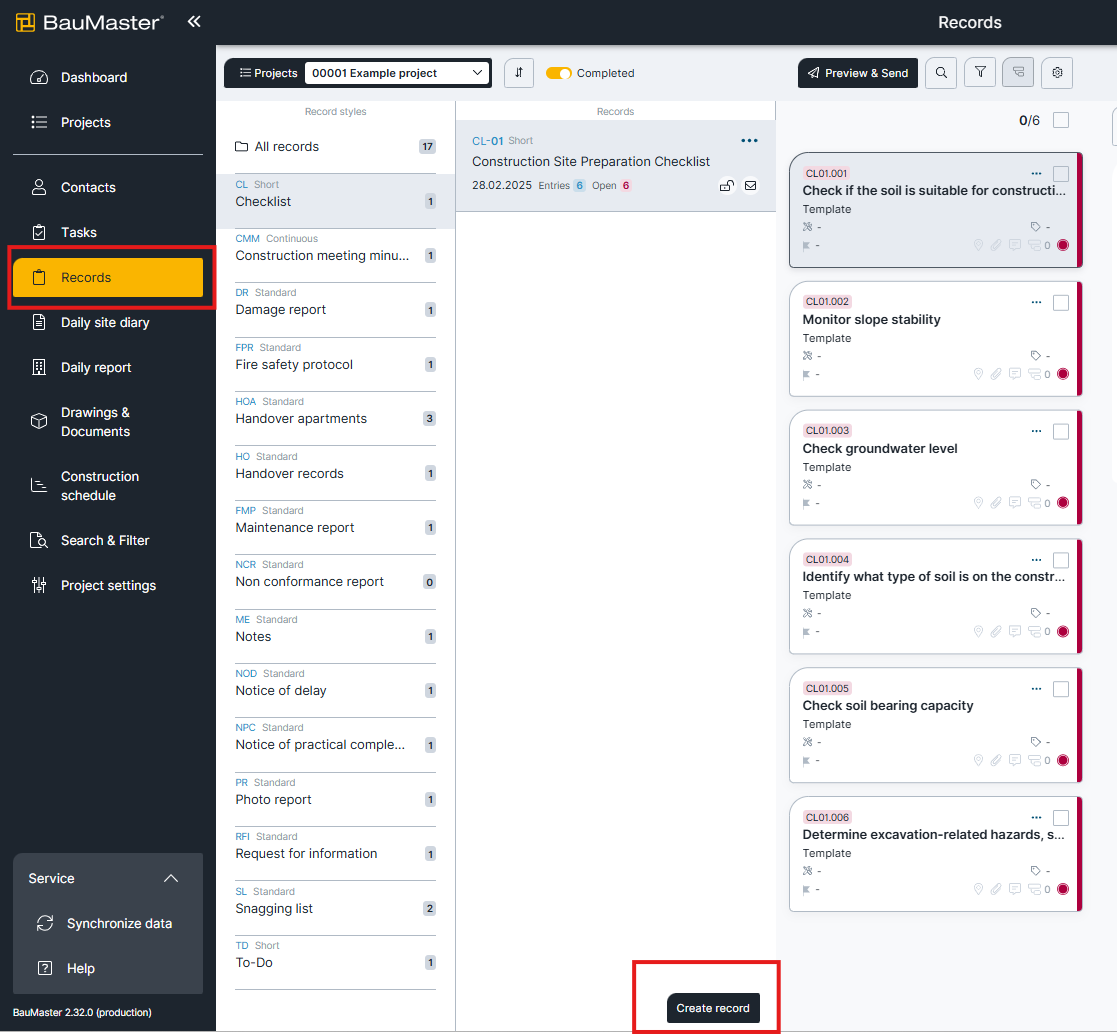Check the box on entry CL01.005

[x=1061, y=689]
